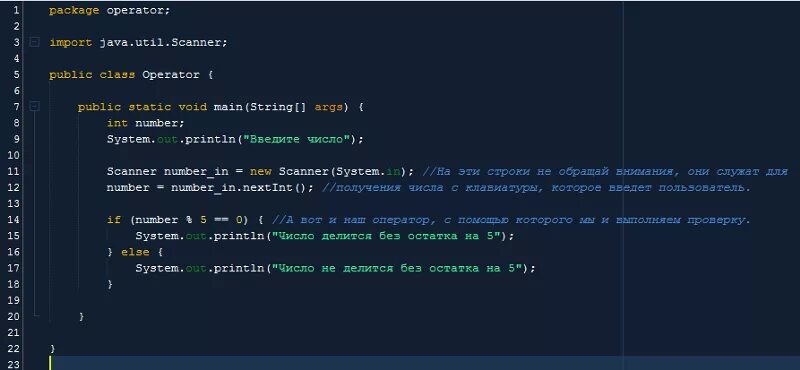
Task: Place cursor on empty line 23
Action: 423,364
